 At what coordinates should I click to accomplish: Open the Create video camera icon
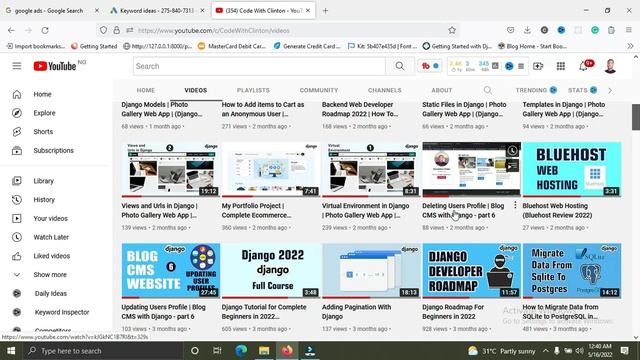coord(538,66)
